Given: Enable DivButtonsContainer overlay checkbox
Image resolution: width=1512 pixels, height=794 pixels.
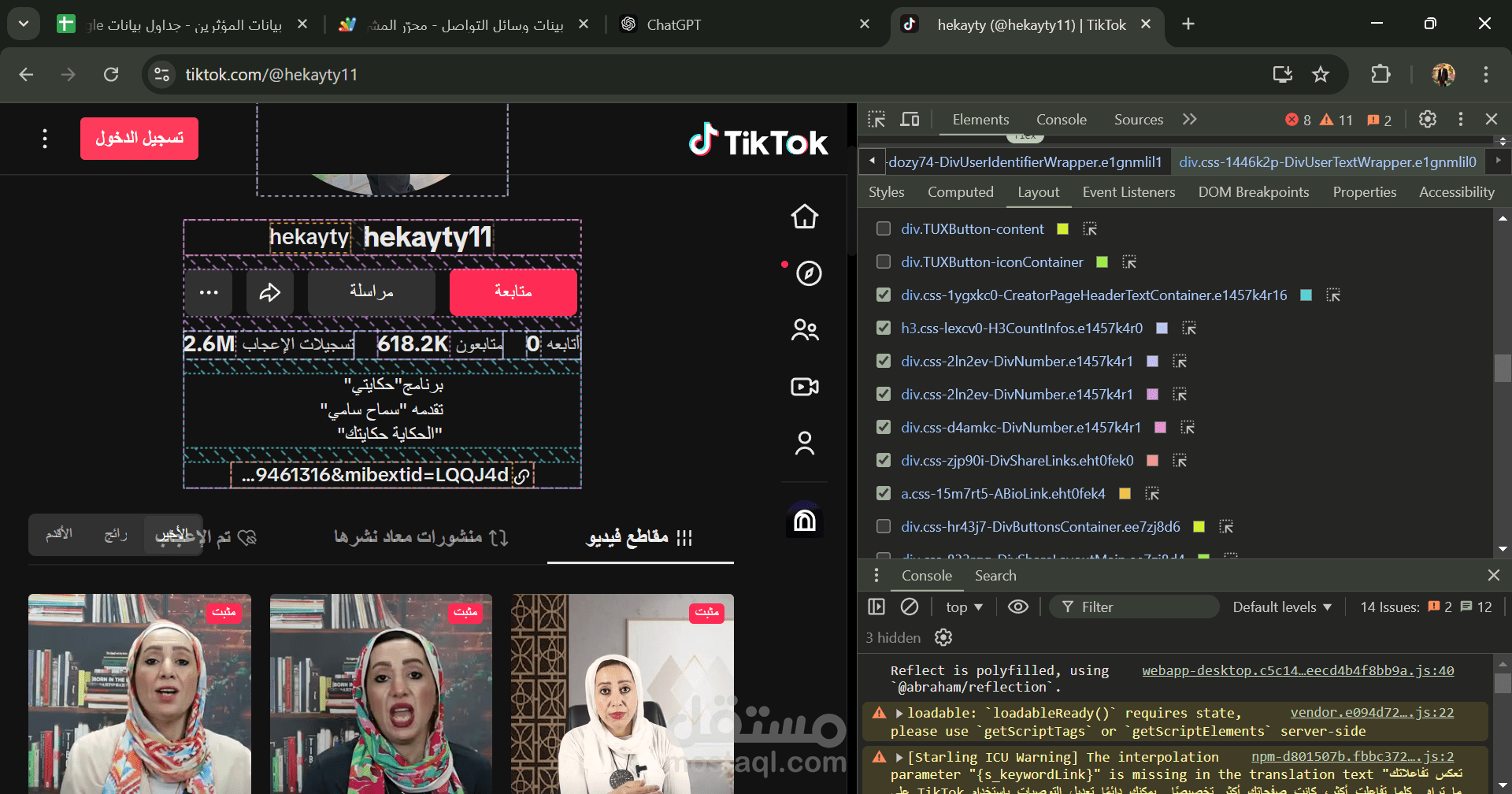Looking at the screenshot, I should point(884,526).
